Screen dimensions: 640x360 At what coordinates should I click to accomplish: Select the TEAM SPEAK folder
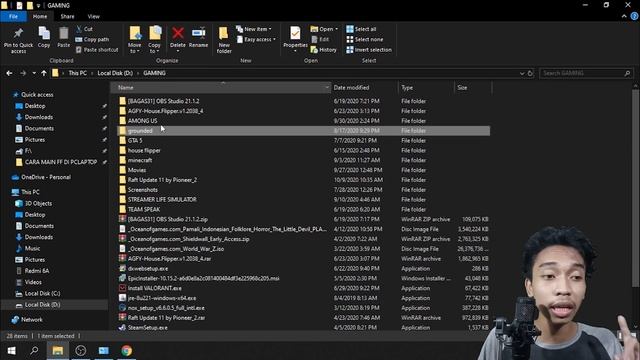click(x=144, y=209)
